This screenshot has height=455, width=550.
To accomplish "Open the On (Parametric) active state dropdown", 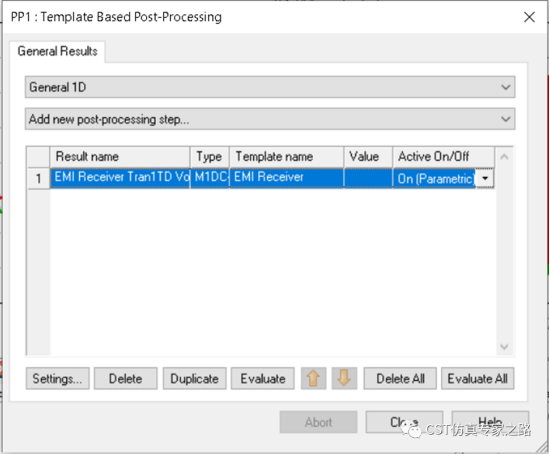I will 485,178.
